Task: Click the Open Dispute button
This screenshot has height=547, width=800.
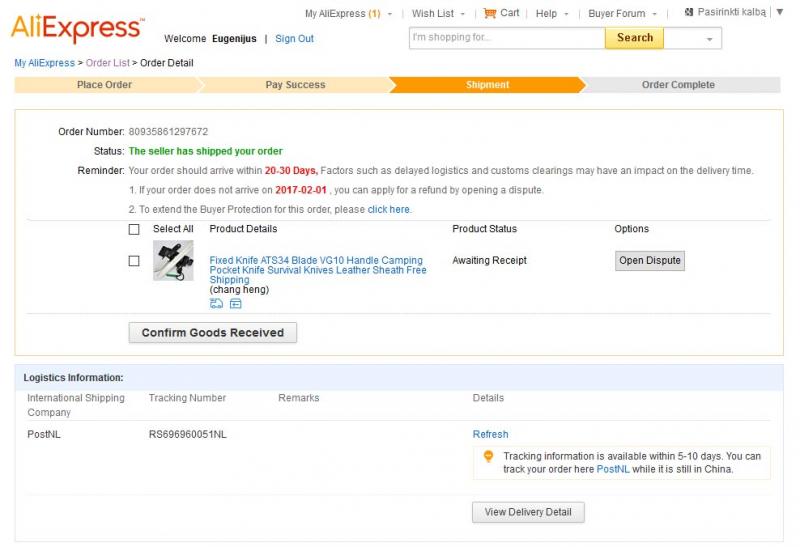Action: pos(649,260)
